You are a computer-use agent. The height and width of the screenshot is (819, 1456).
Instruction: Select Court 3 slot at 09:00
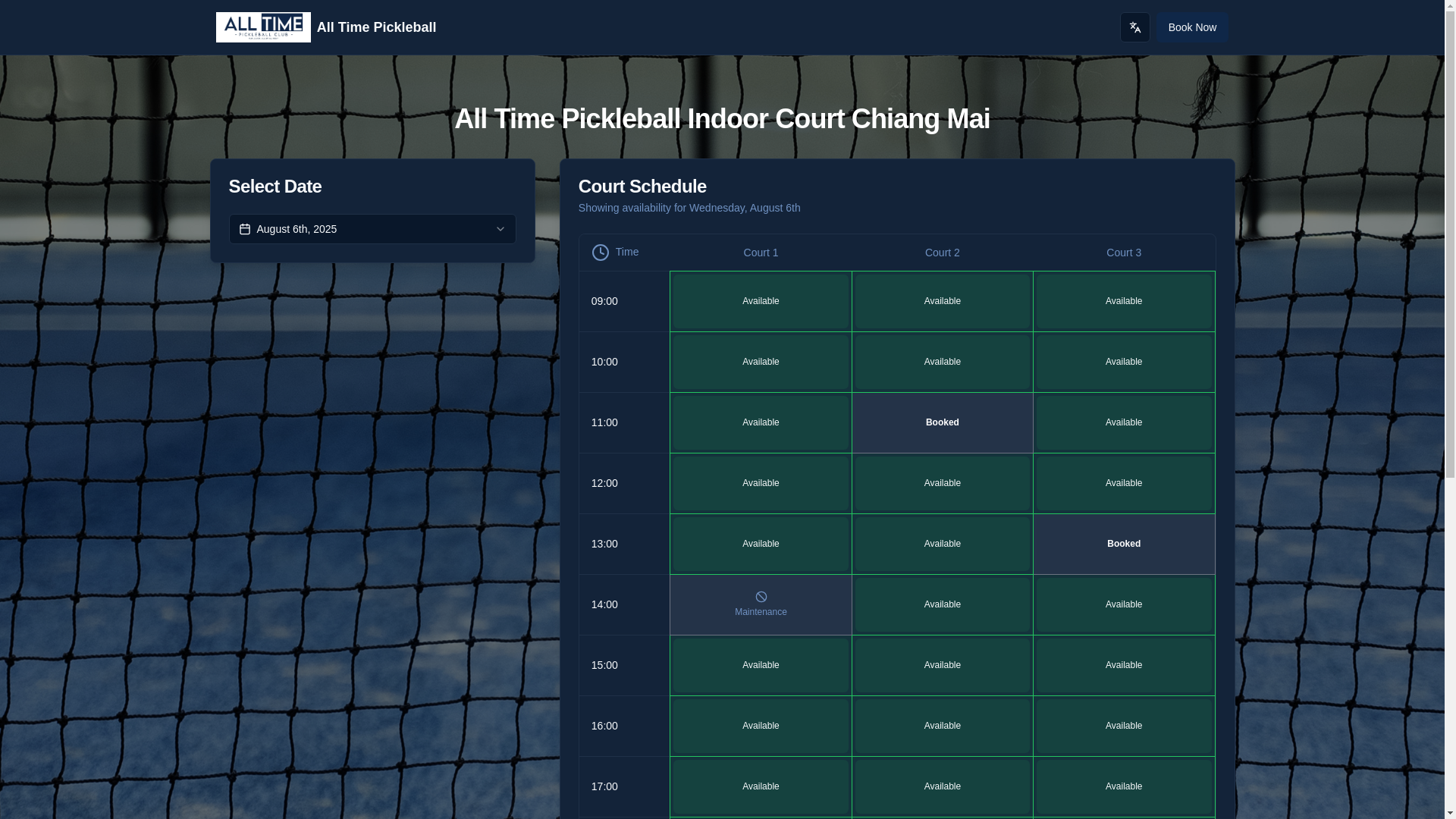[1124, 301]
